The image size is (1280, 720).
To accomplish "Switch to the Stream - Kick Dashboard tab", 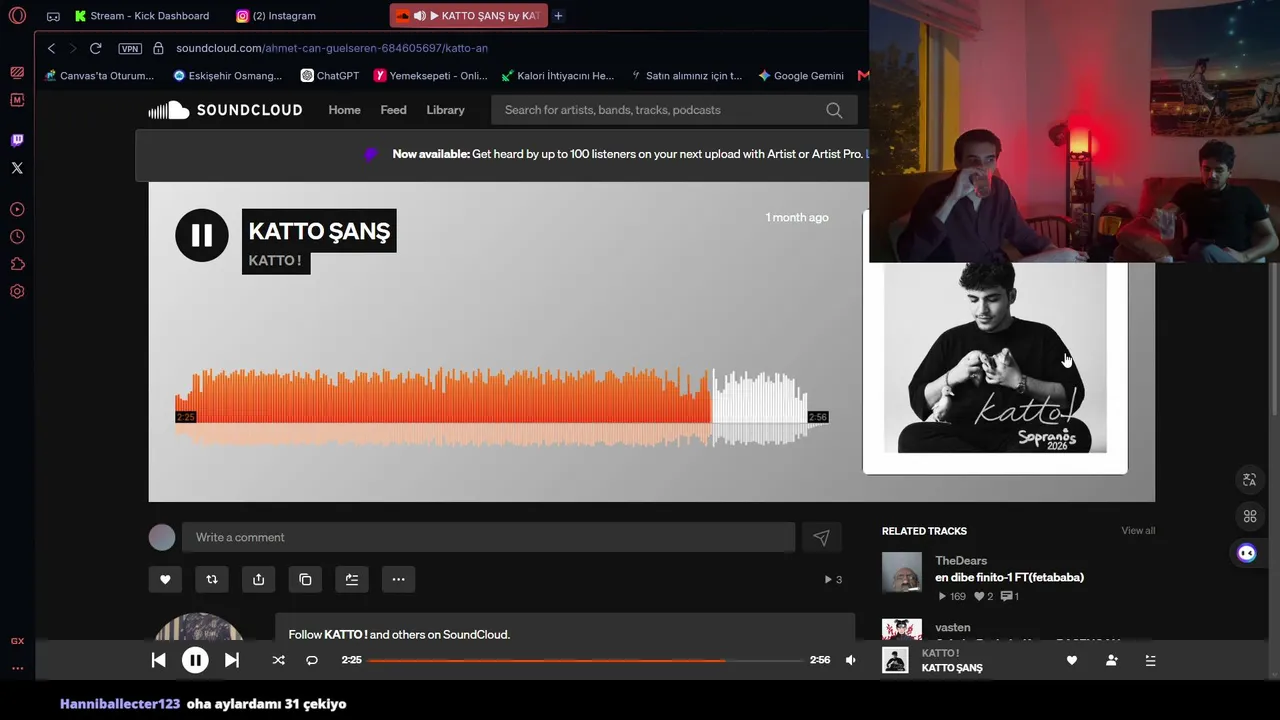I will pyautogui.click(x=142, y=16).
